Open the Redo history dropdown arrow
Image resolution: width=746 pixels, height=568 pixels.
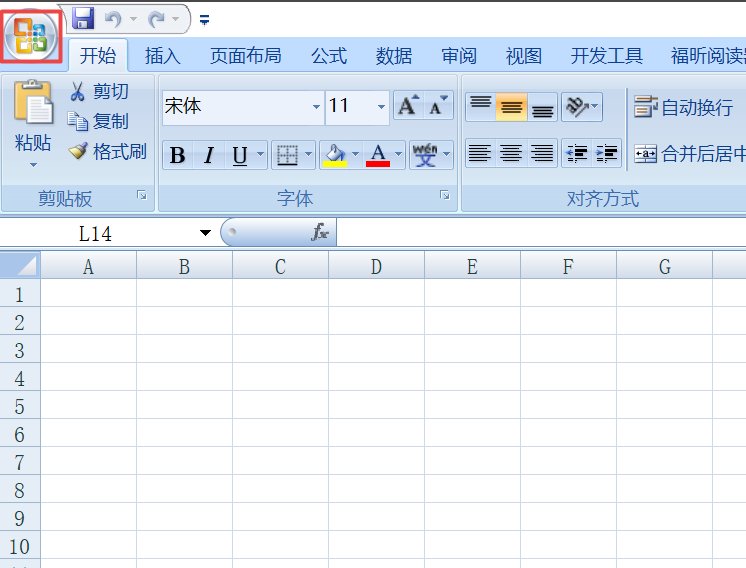[176, 19]
